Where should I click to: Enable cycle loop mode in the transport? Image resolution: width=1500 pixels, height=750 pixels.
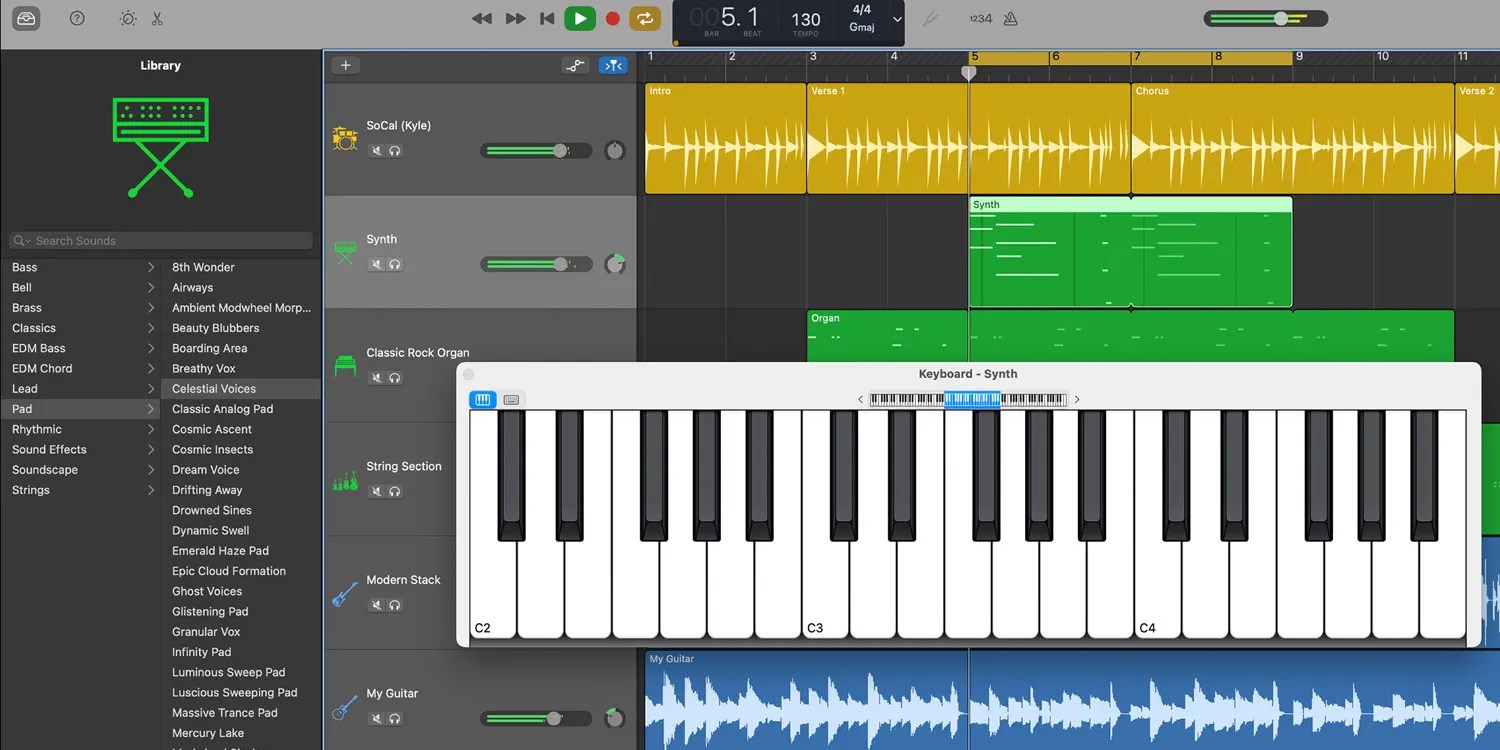pos(645,18)
